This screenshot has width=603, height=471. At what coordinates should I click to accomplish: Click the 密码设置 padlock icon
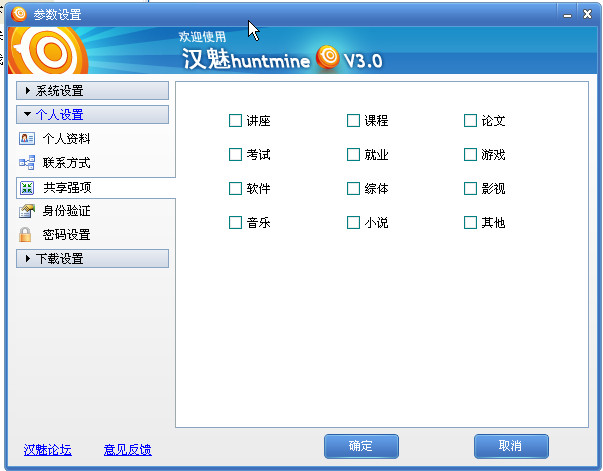pyautogui.click(x=25, y=235)
